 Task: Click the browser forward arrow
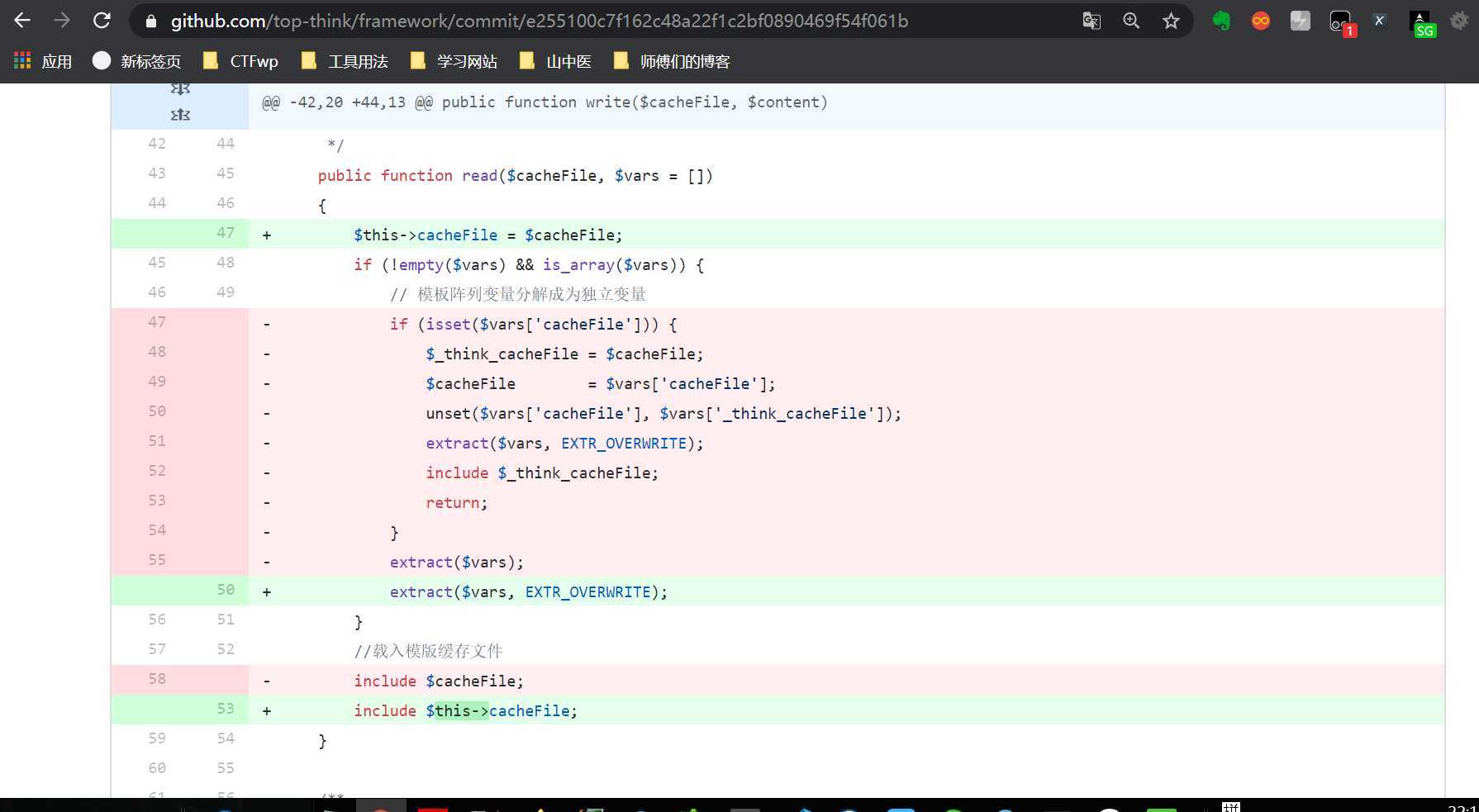click(62, 21)
